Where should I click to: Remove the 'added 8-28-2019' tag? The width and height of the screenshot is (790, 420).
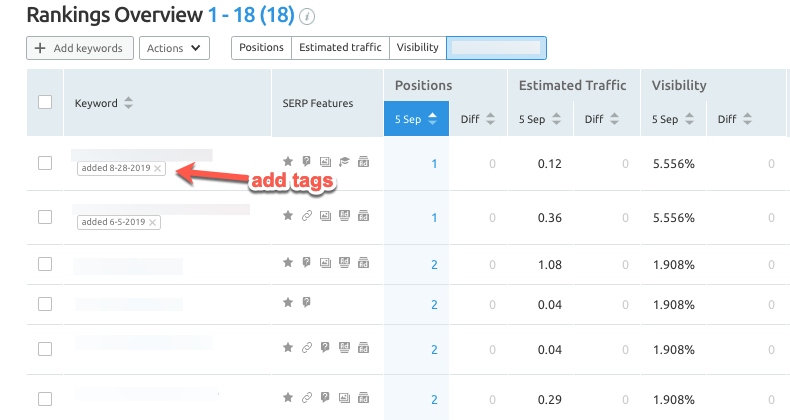(x=157, y=168)
